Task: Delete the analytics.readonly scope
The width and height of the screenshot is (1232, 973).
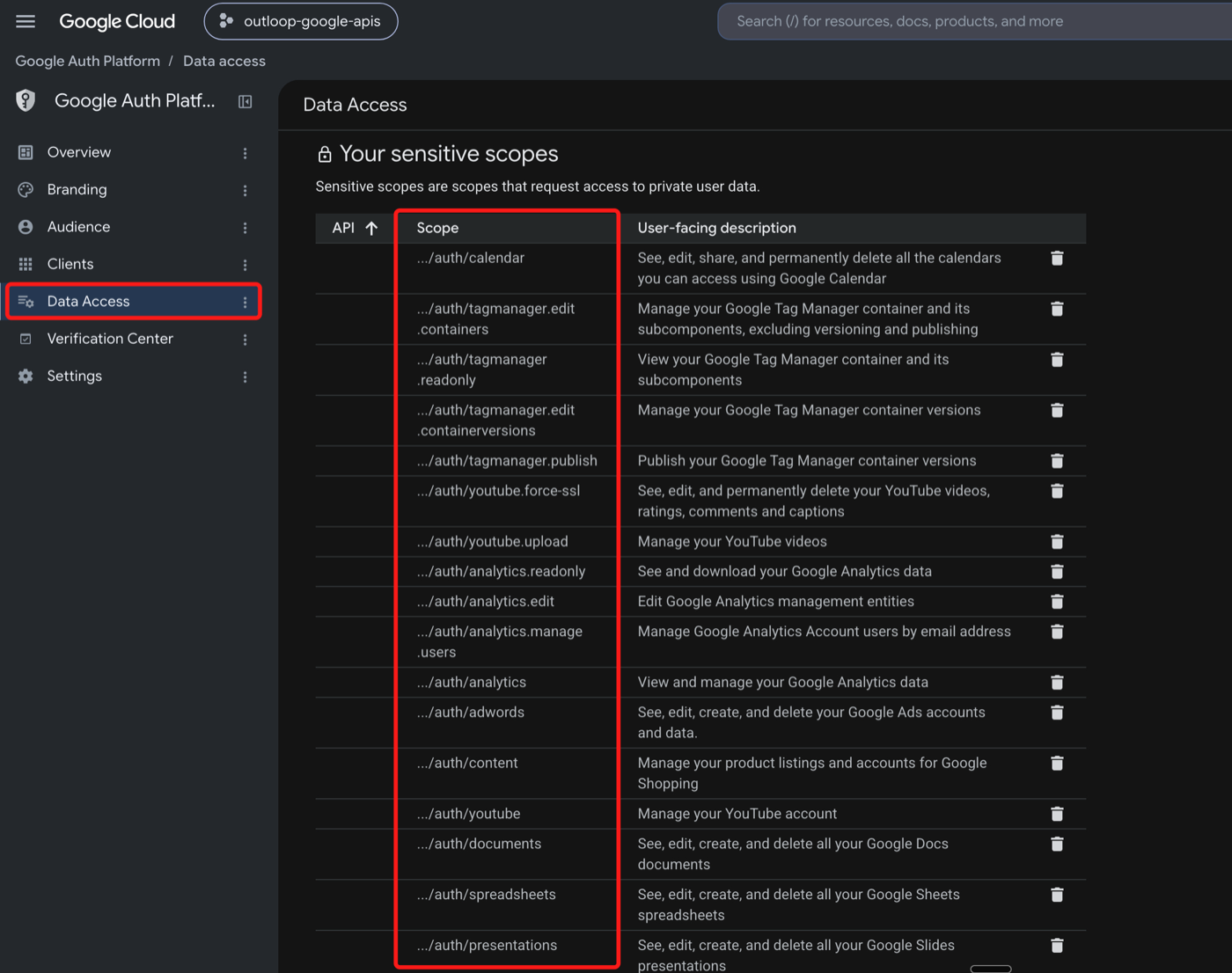Action: (1058, 572)
